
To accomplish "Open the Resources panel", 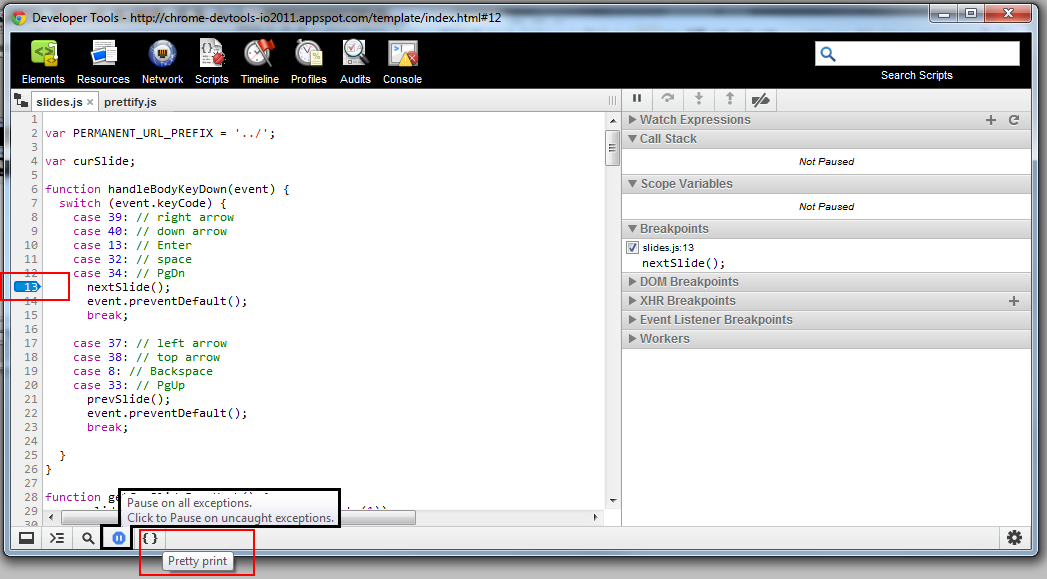I will pyautogui.click(x=103, y=62).
